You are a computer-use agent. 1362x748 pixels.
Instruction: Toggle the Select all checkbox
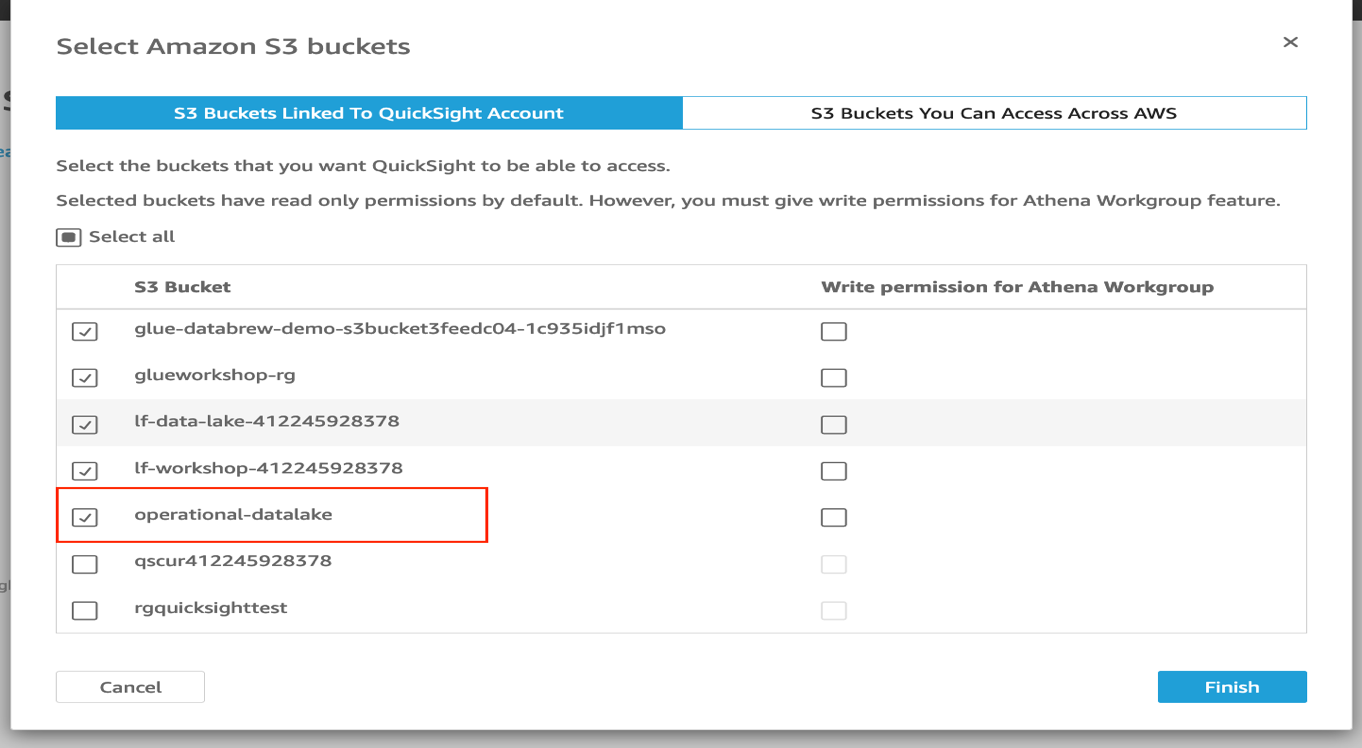tap(69, 237)
